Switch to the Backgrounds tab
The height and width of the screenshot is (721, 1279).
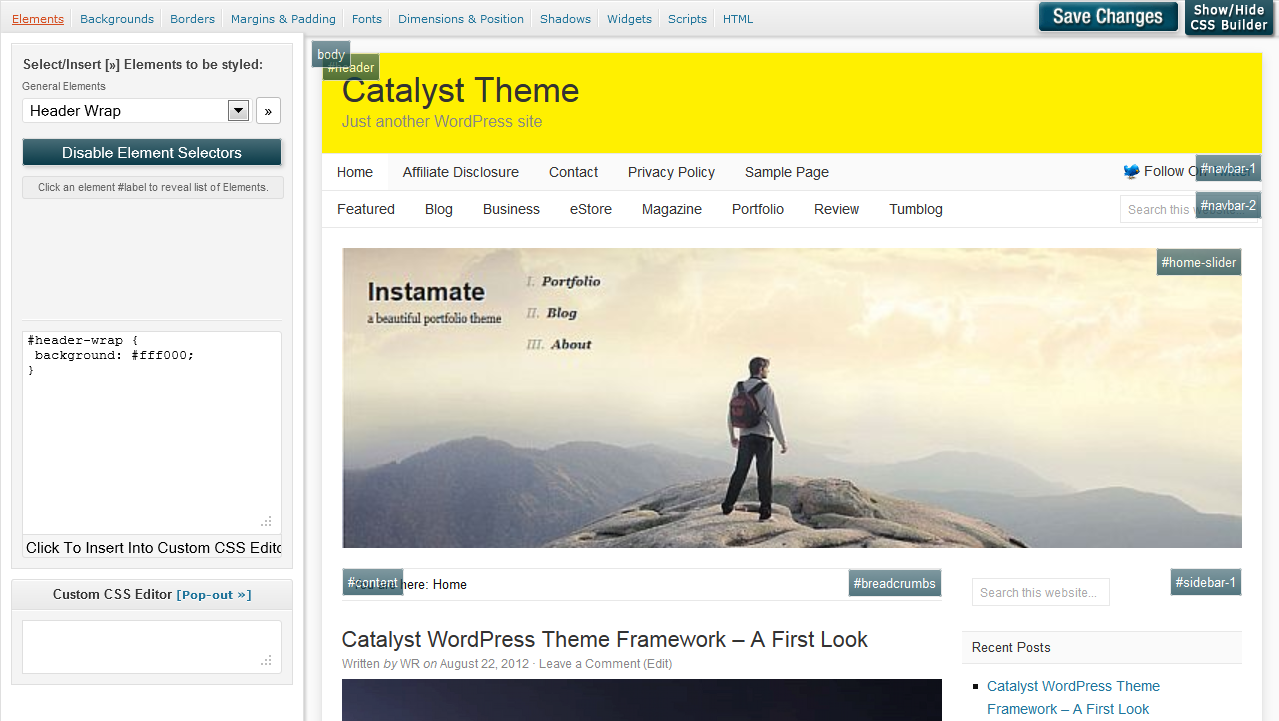pyautogui.click(x=117, y=19)
